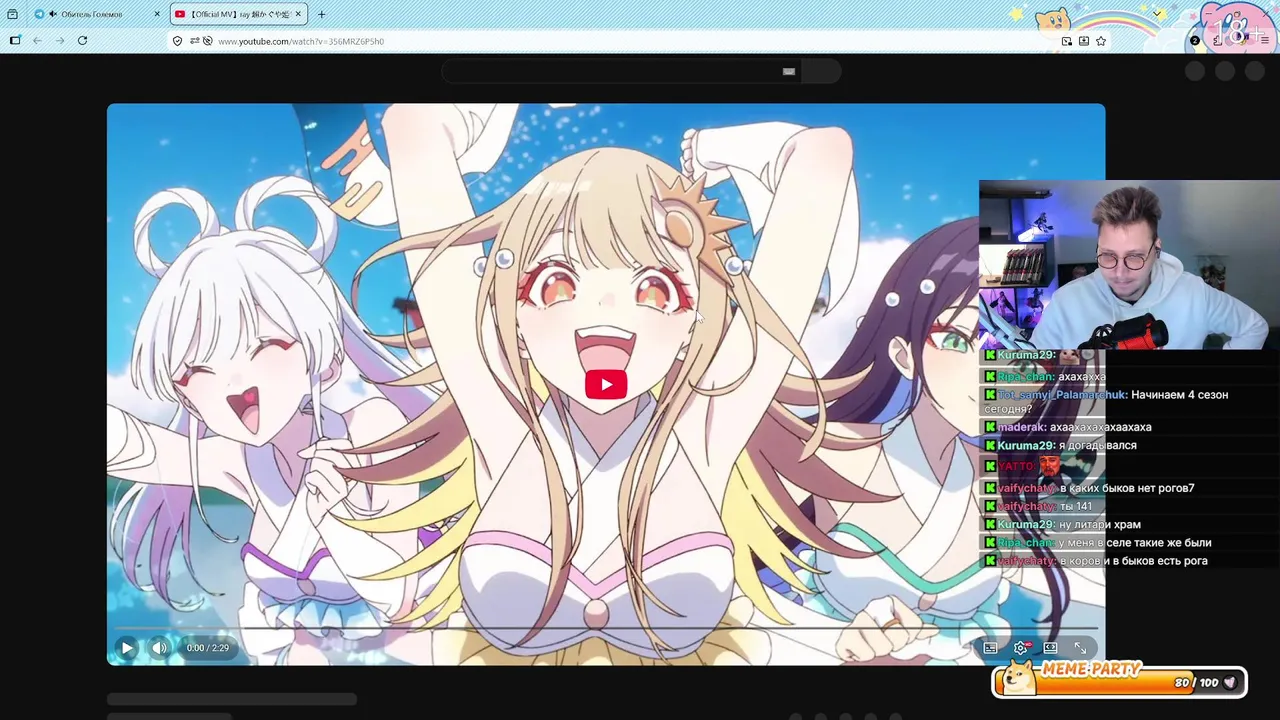The width and height of the screenshot is (1280, 720).
Task: Select the Official MV YouTube tab
Action: 238,14
